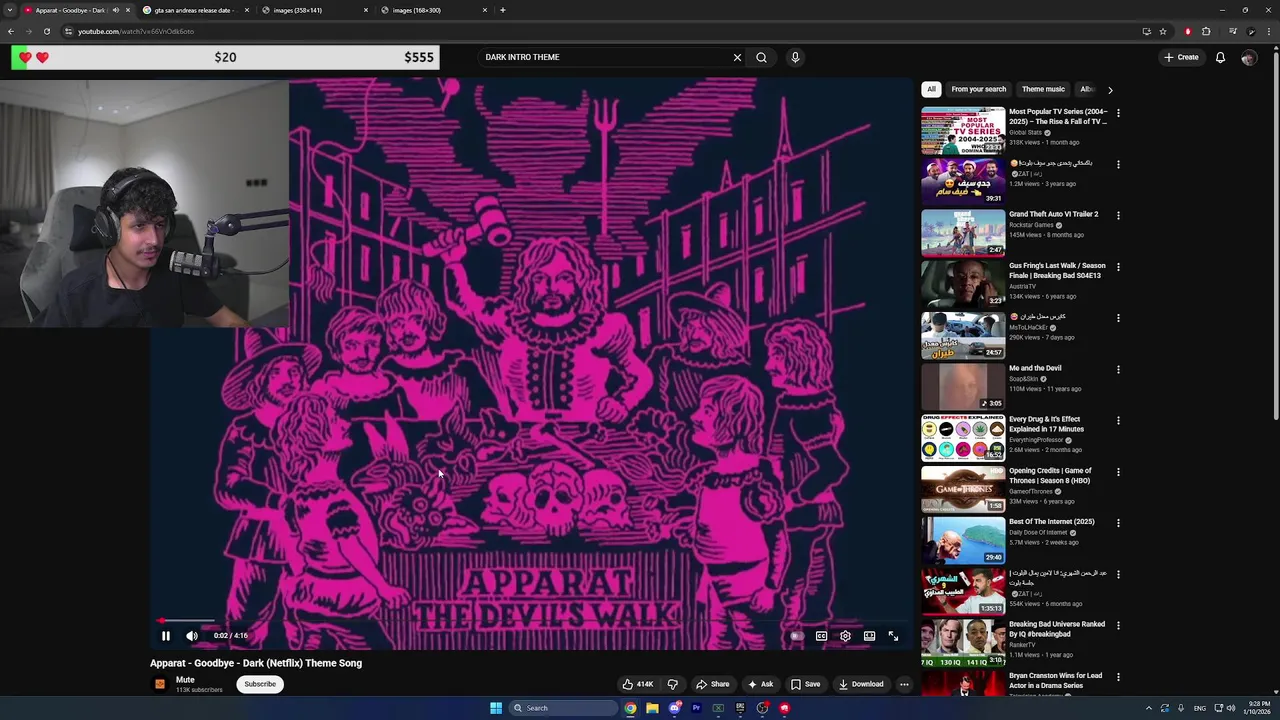Open YouTube notifications bell
Viewport: 1280px width, 720px height.
(1220, 57)
